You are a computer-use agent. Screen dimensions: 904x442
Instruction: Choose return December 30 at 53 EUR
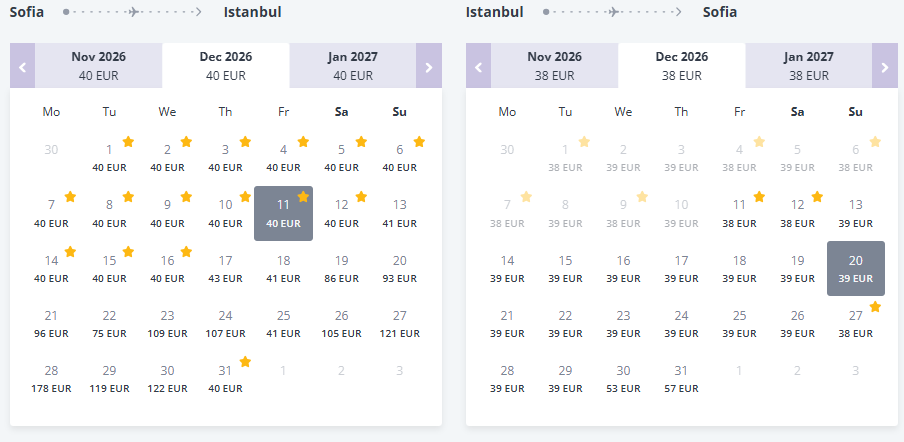coord(623,379)
